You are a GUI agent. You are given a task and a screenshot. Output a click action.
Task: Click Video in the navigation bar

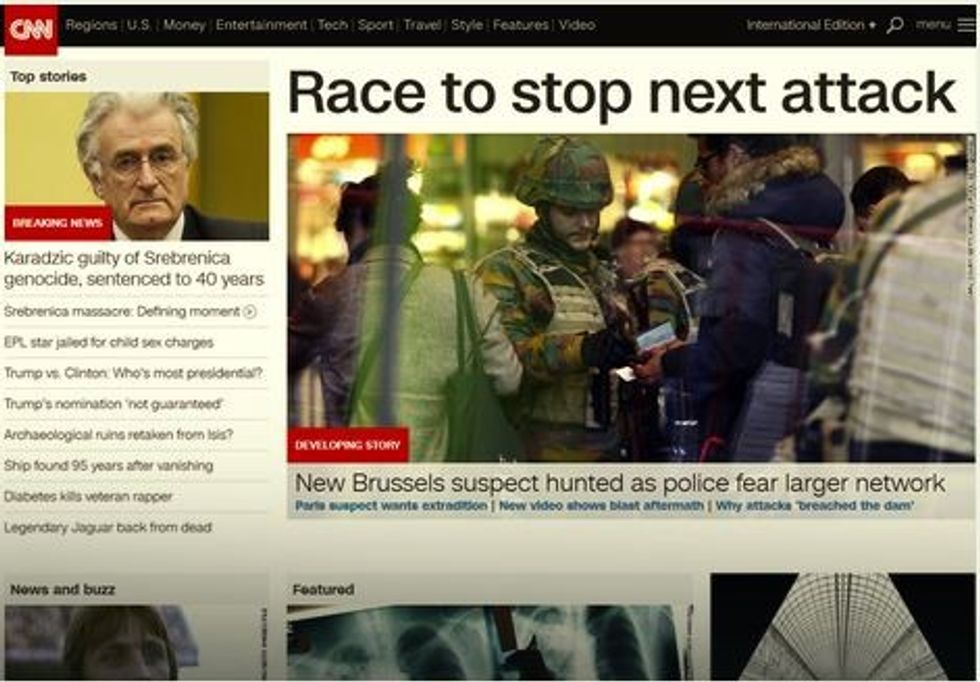coord(576,25)
